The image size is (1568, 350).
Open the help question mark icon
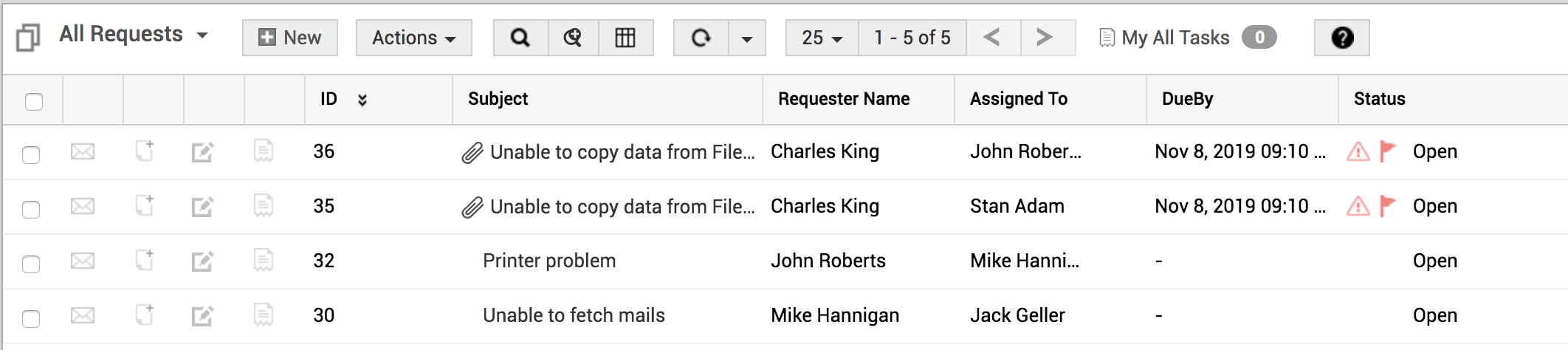(x=1341, y=38)
